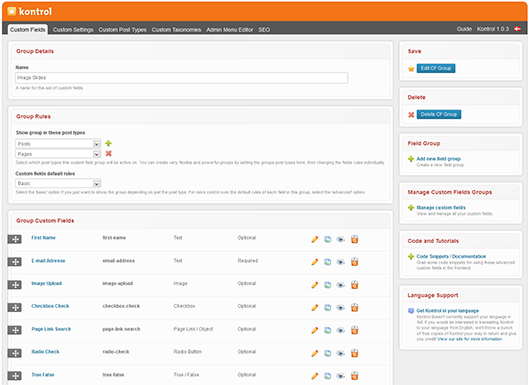Duplicate the True False field
Viewport: 530px width, 385px height.
(328, 376)
